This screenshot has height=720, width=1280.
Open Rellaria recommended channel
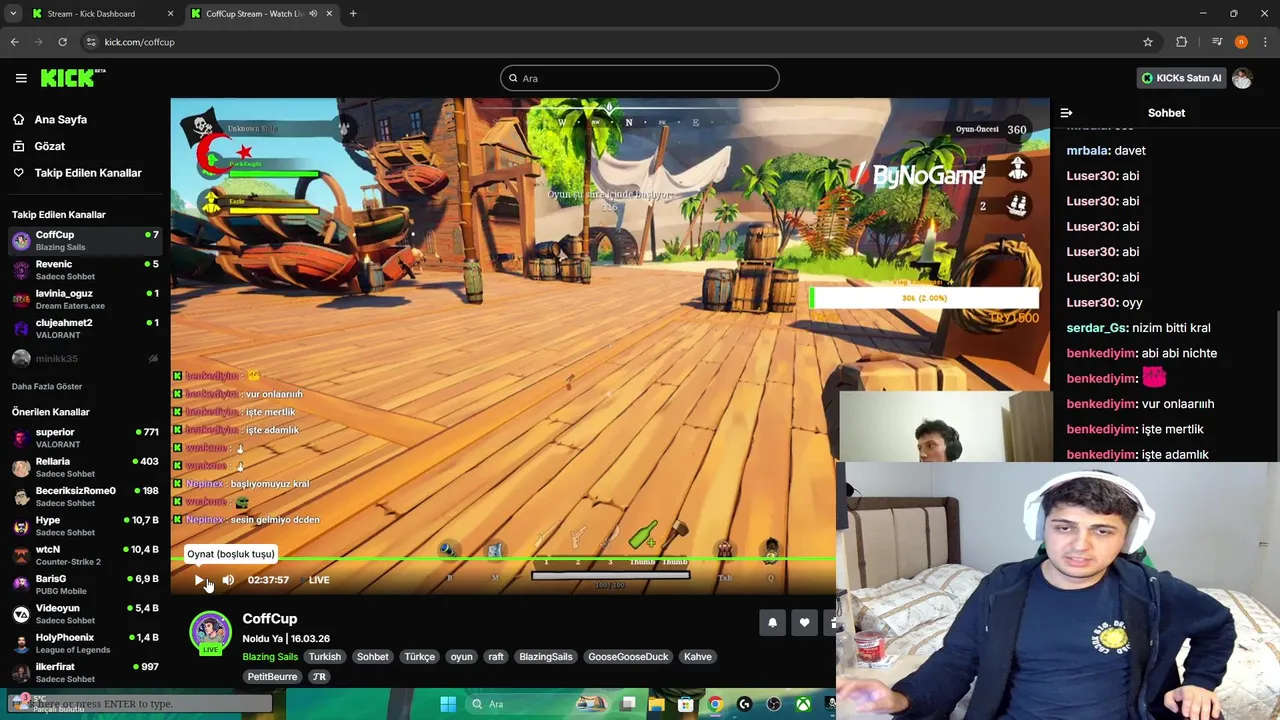tap(85, 467)
